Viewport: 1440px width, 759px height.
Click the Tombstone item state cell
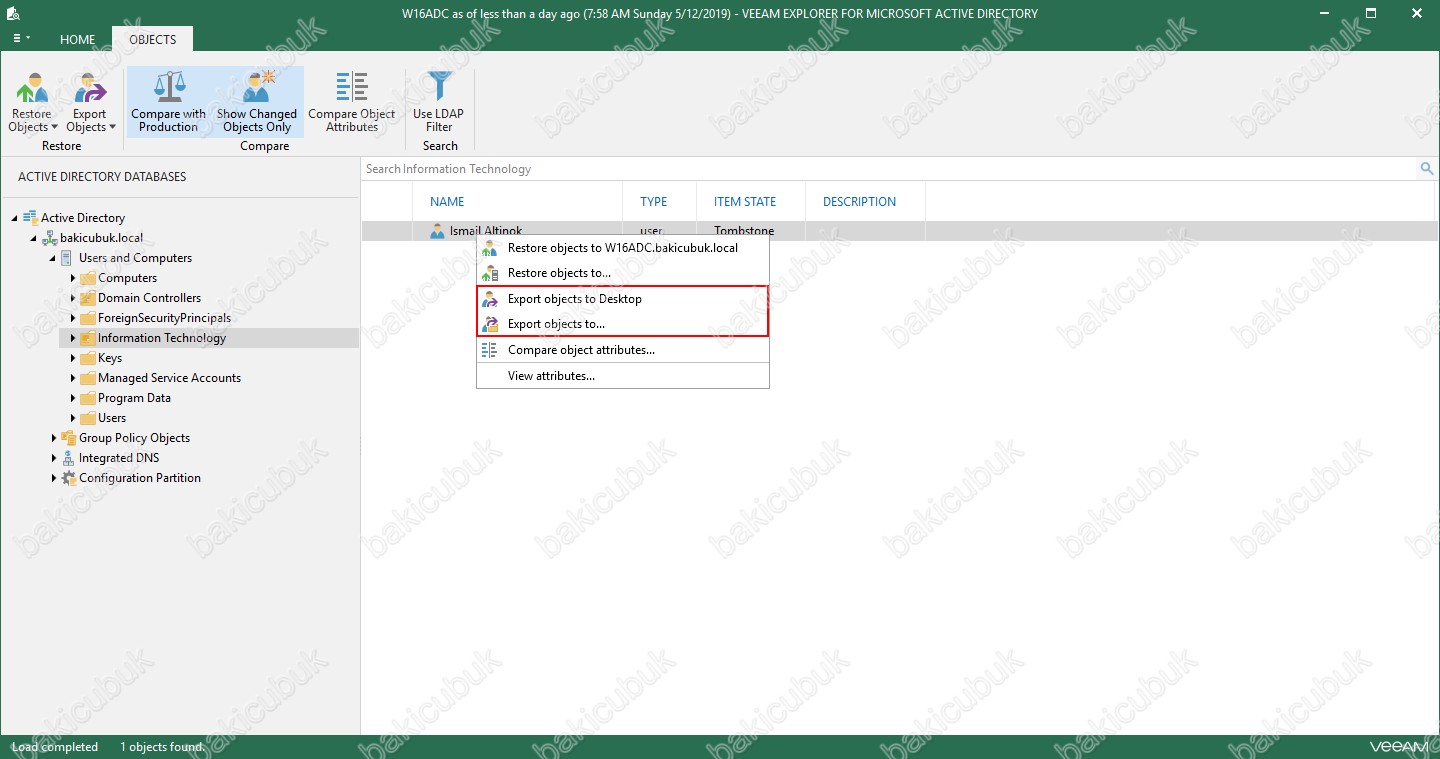744,231
